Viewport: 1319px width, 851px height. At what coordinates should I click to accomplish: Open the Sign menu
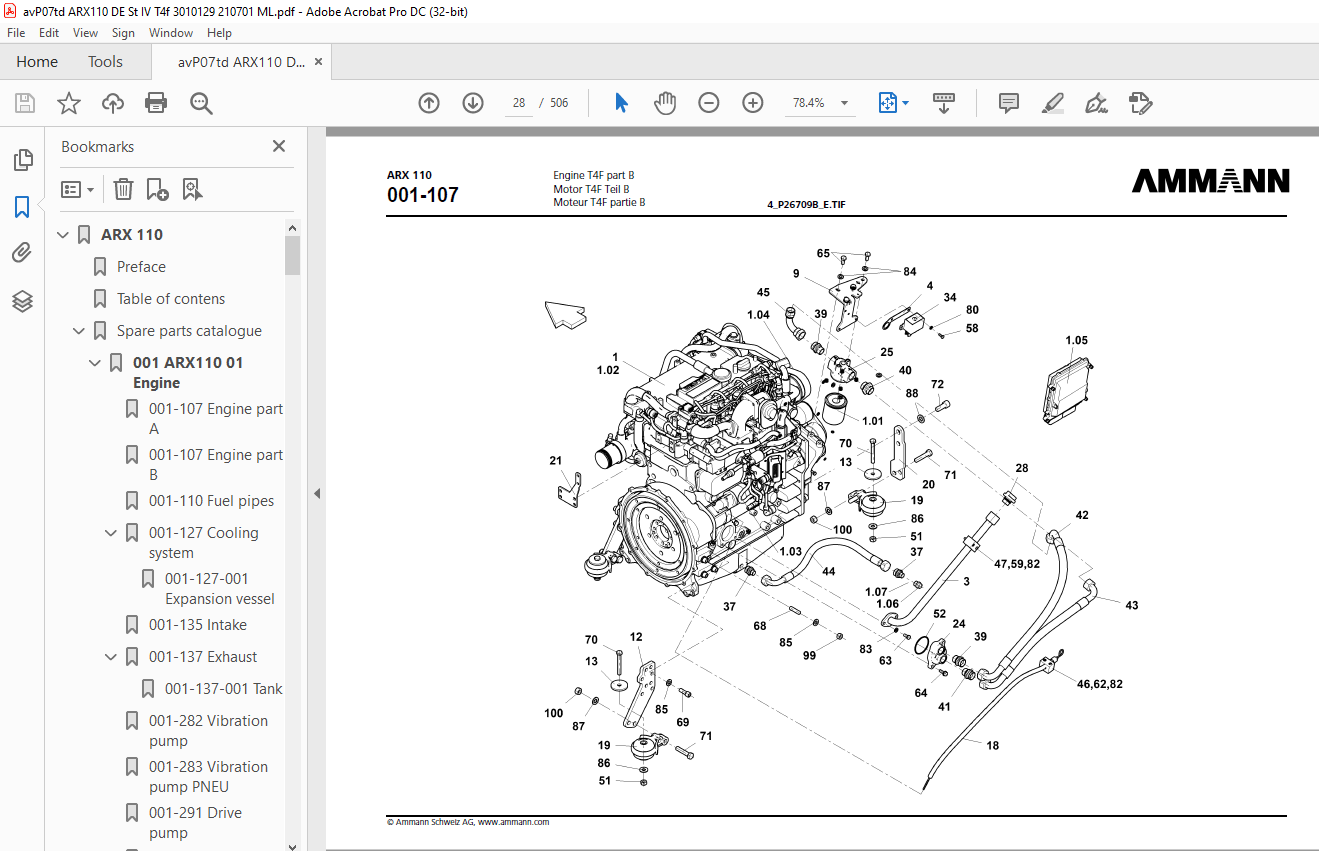pos(123,33)
